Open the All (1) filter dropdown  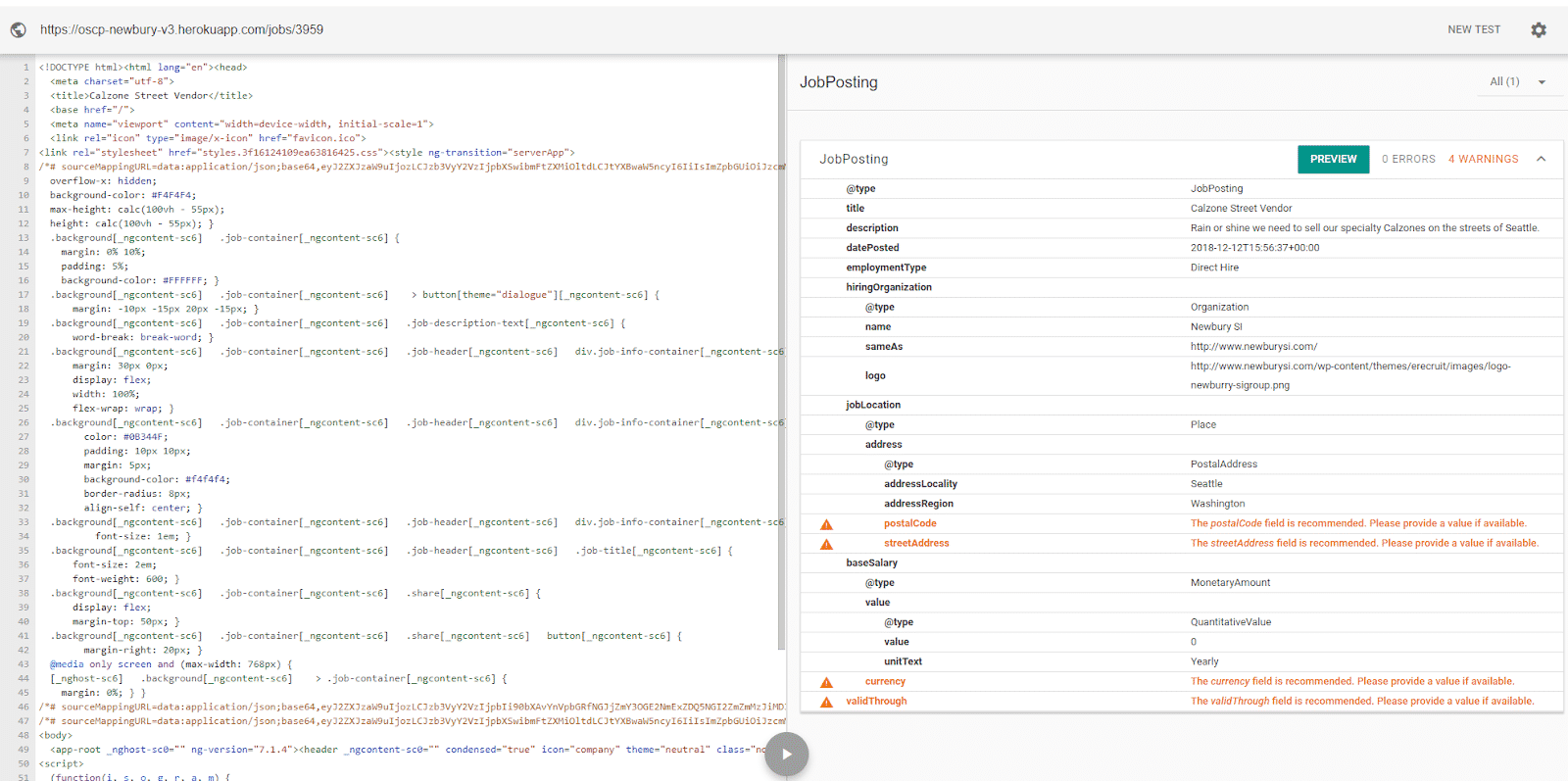tap(1516, 82)
